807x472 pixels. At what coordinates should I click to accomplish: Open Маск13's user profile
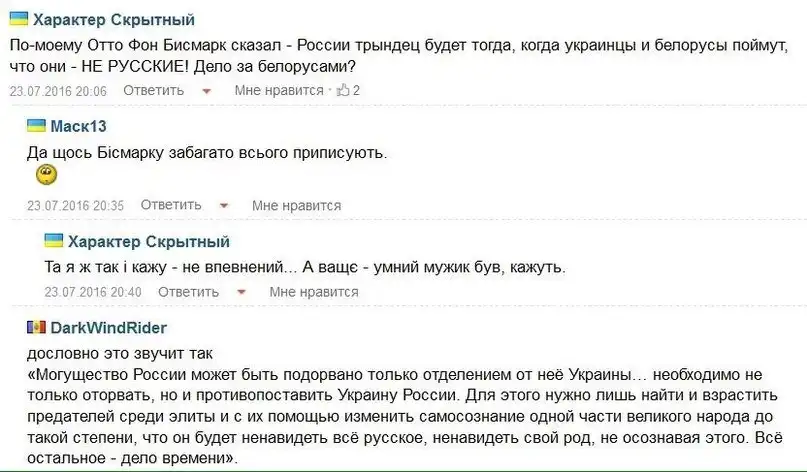tap(78, 127)
